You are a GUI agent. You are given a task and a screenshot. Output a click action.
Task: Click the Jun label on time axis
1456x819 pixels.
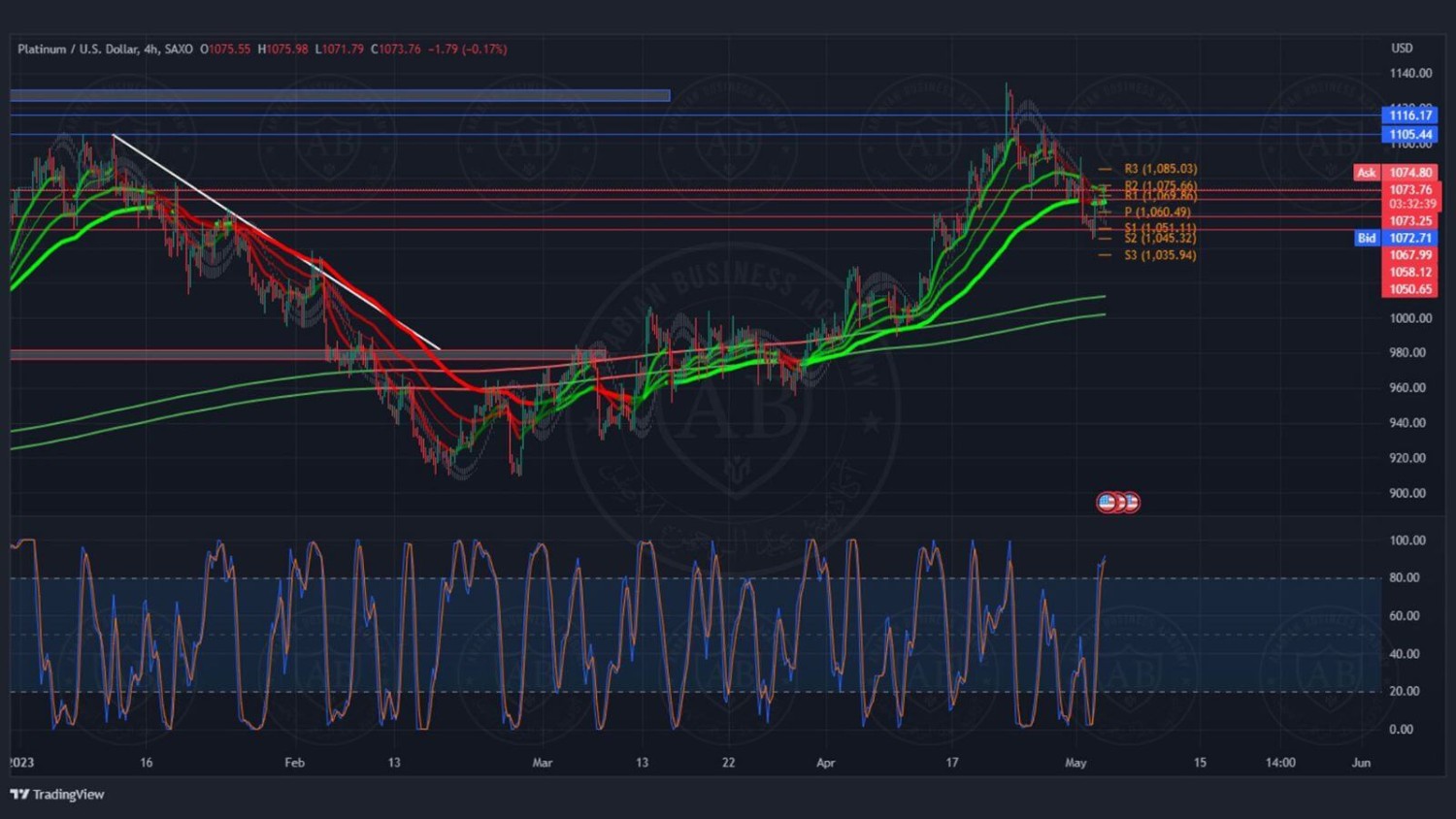coord(1361,763)
